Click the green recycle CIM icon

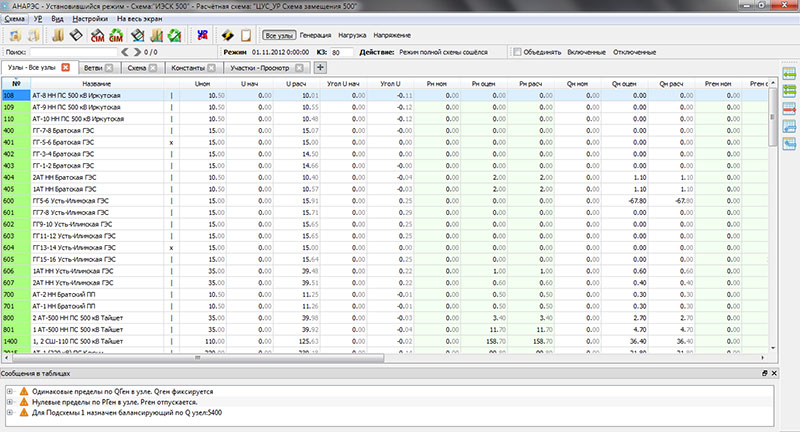click(116, 35)
